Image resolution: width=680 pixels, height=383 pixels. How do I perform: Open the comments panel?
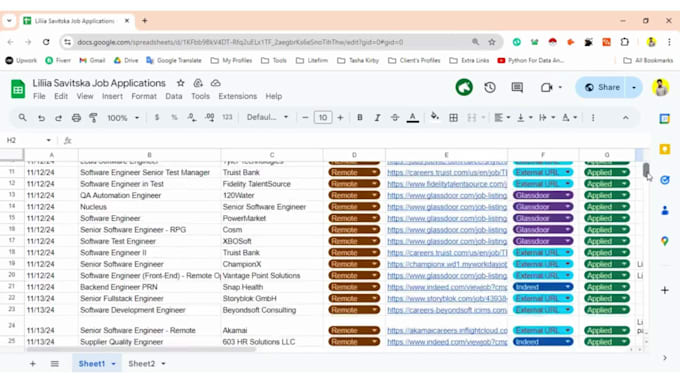coord(517,87)
